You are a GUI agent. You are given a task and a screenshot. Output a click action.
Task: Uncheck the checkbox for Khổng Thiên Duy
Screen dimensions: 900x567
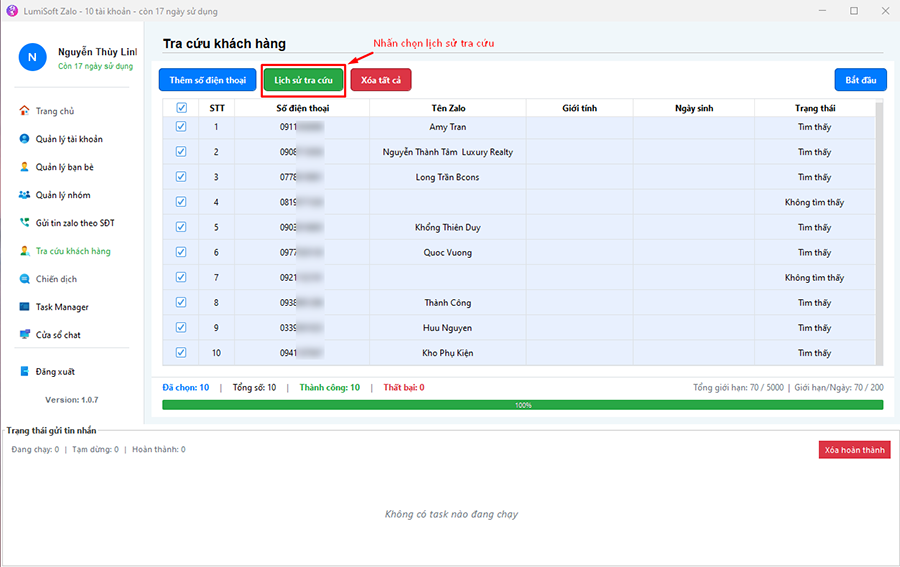(x=181, y=227)
